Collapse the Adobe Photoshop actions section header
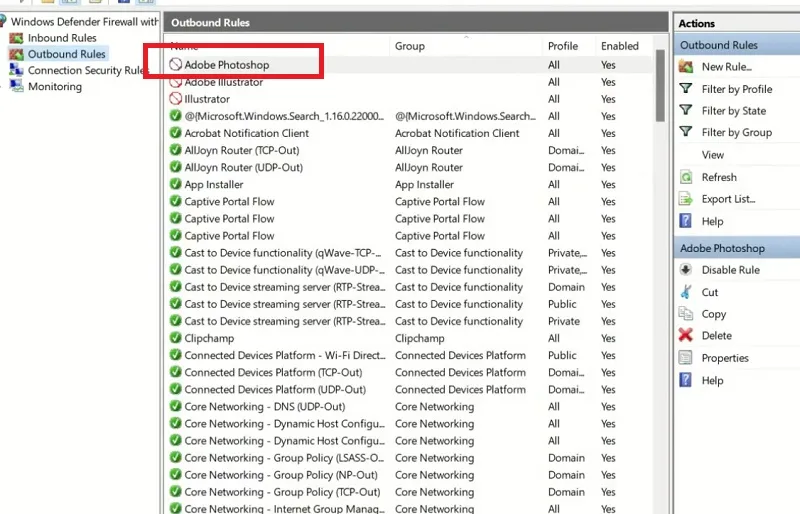The image size is (800, 514). pos(737,249)
